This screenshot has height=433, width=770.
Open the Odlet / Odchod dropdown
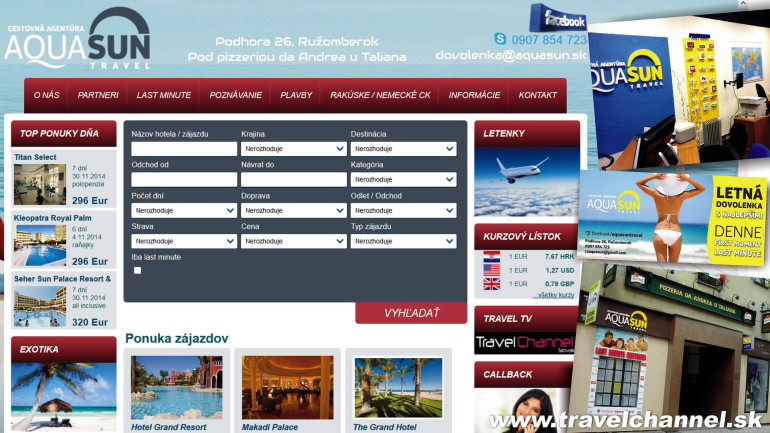pyautogui.click(x=403, y=211)
